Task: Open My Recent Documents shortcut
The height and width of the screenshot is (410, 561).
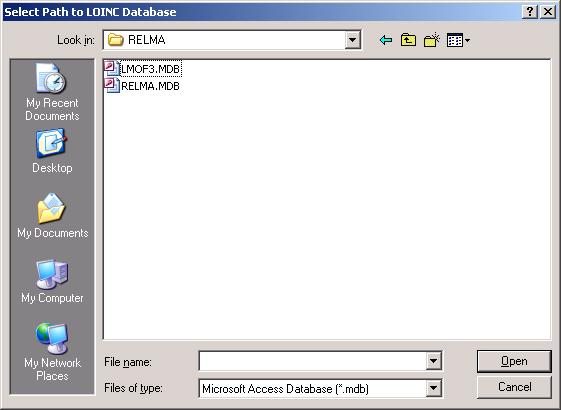Action: 52,92
